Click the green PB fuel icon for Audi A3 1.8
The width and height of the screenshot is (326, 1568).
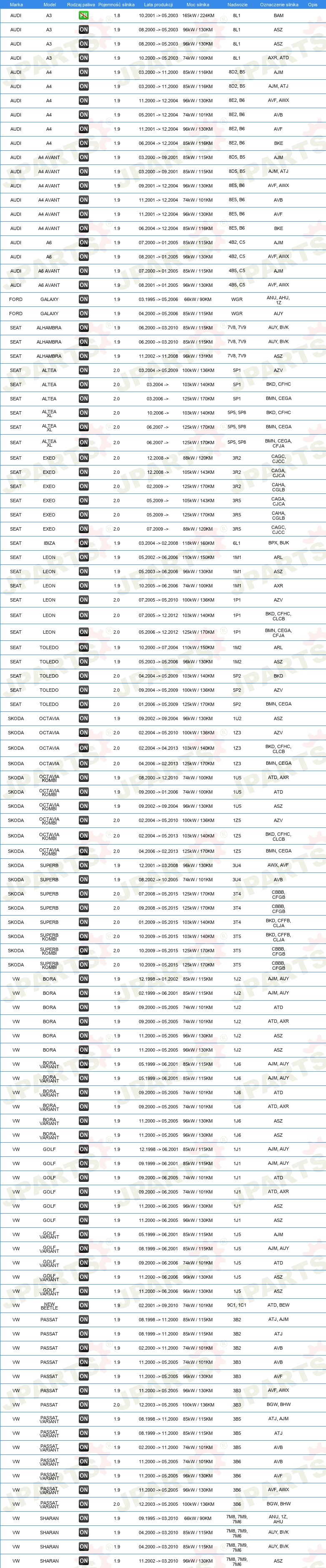click(84, 15)
